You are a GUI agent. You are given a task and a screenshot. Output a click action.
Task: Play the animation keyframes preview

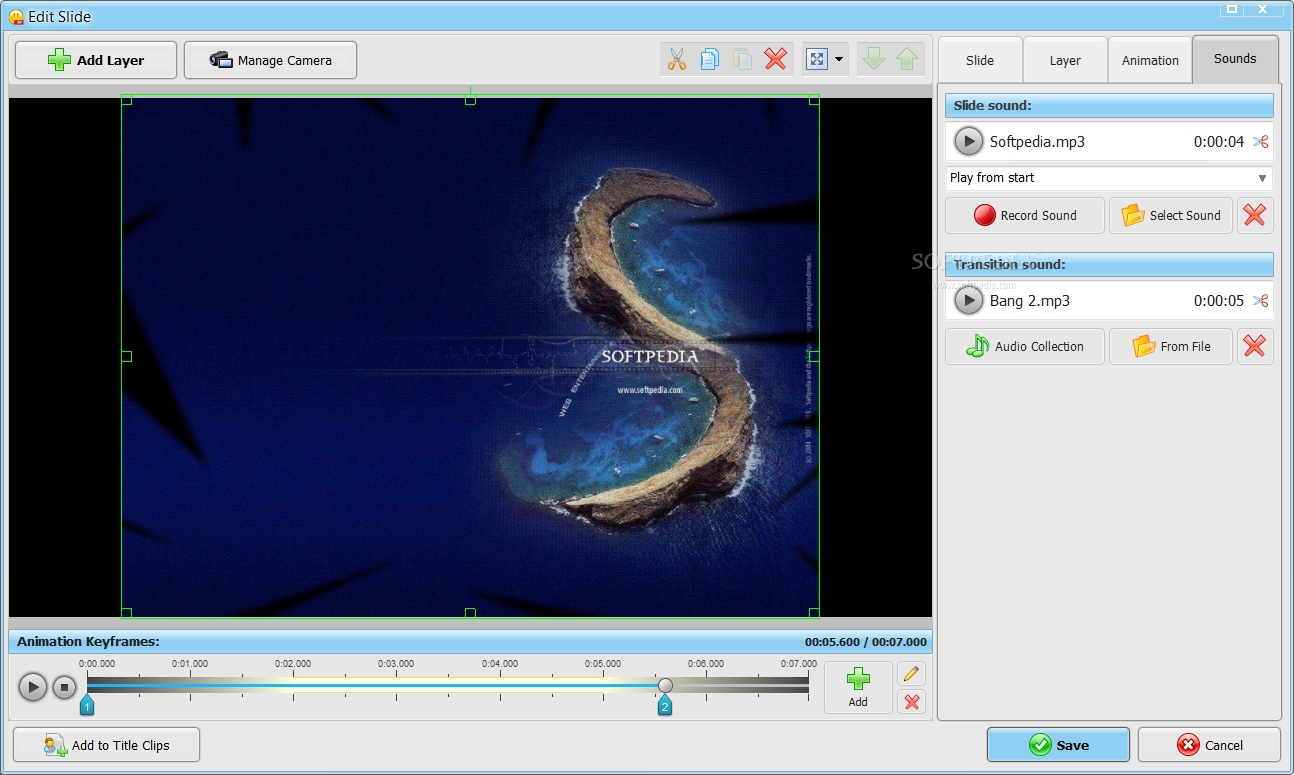pos(33,687)
